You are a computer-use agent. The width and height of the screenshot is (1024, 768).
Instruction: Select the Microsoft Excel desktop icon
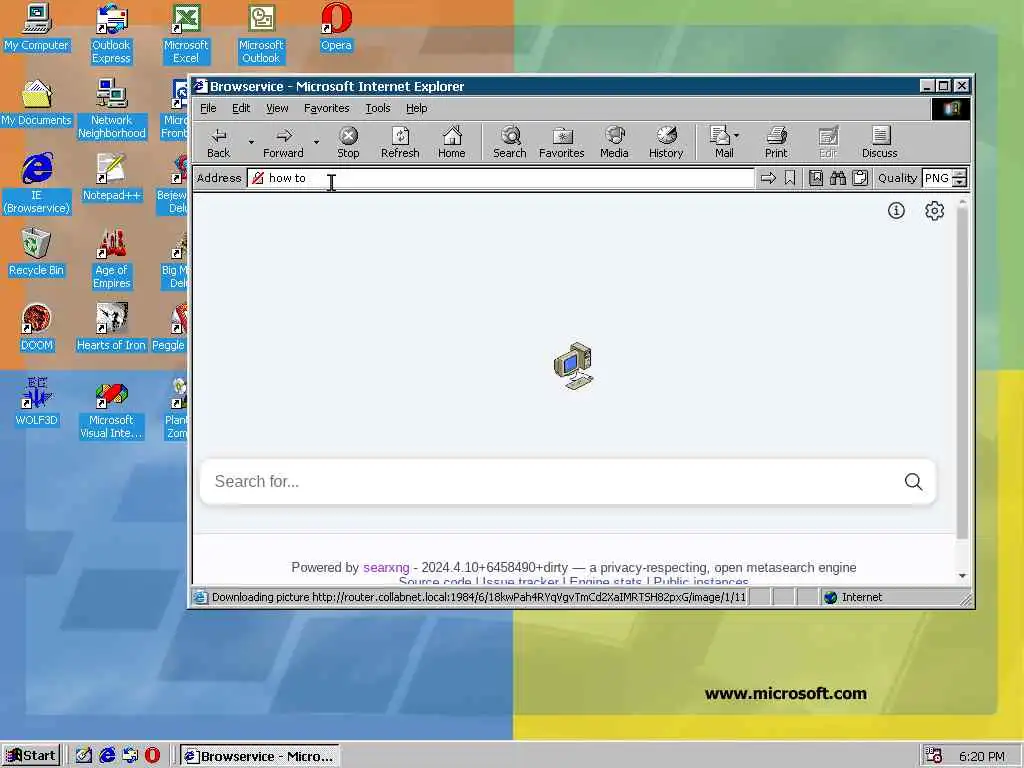pos(186,34)
